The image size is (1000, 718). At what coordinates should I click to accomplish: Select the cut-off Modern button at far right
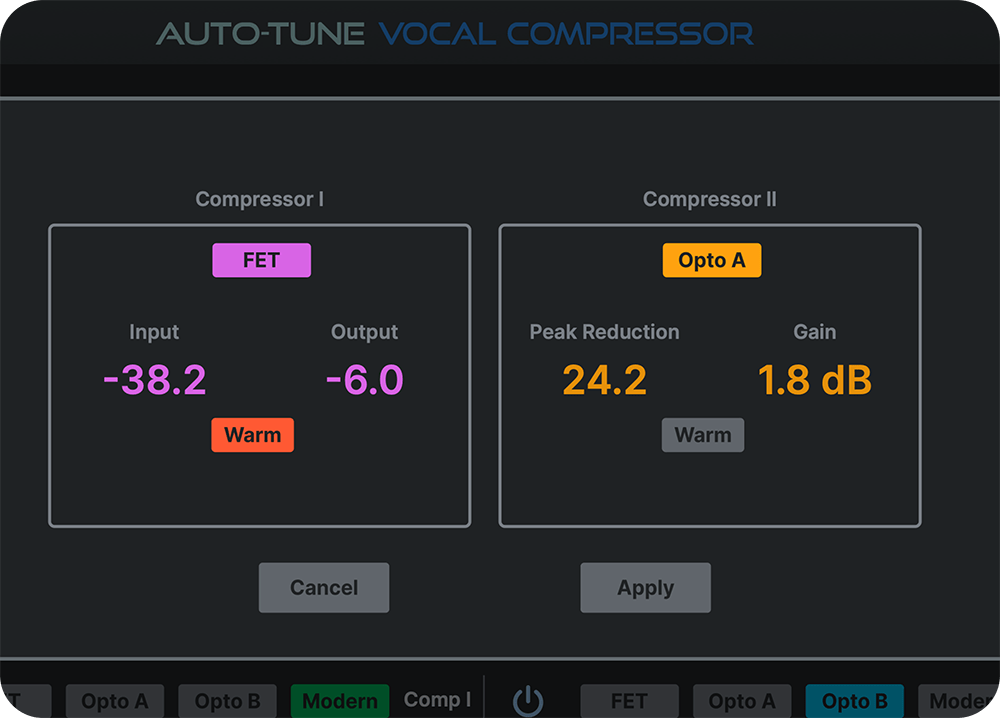point(958,701)
